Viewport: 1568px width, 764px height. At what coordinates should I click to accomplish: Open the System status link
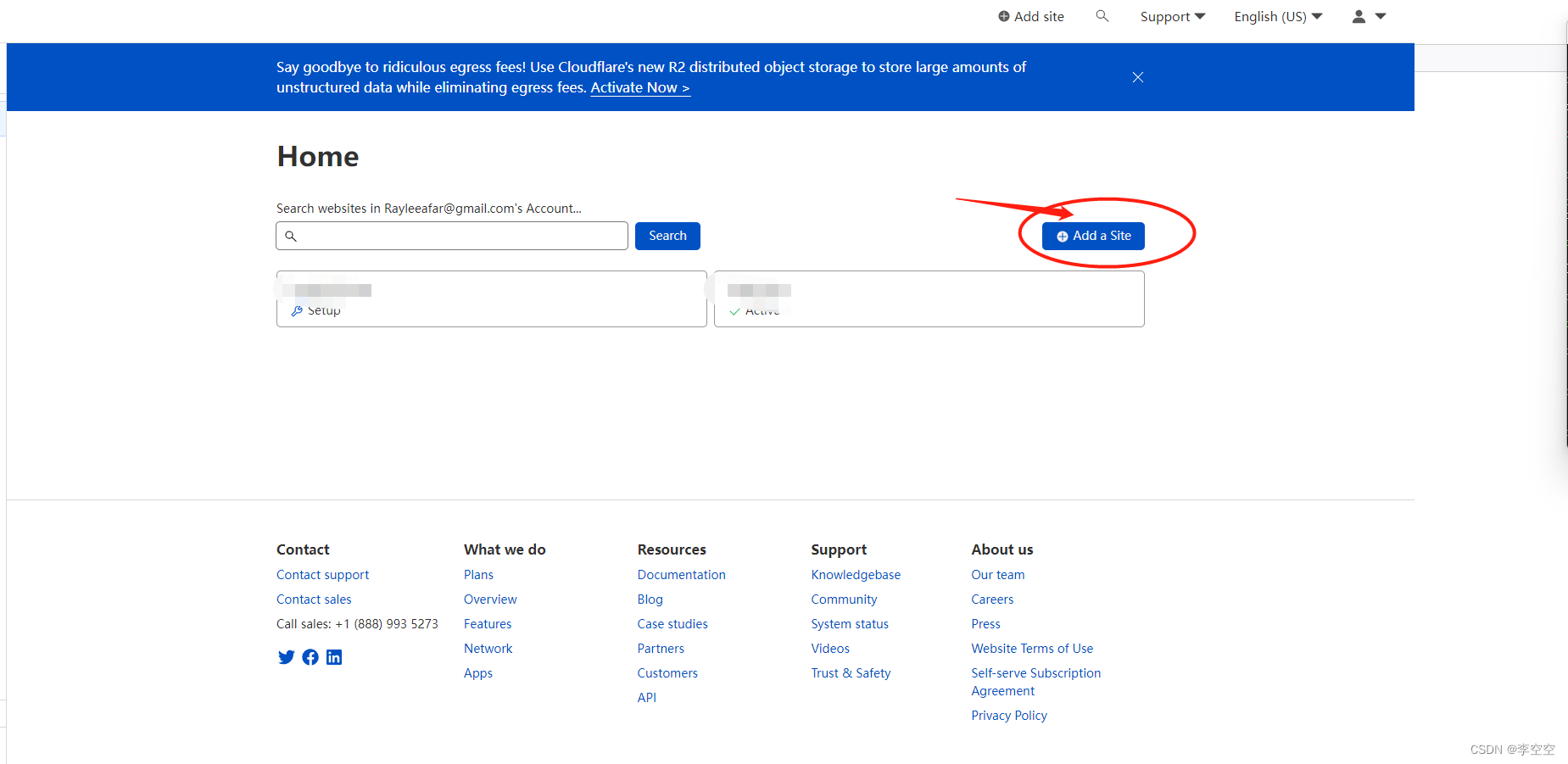point(850,624)
